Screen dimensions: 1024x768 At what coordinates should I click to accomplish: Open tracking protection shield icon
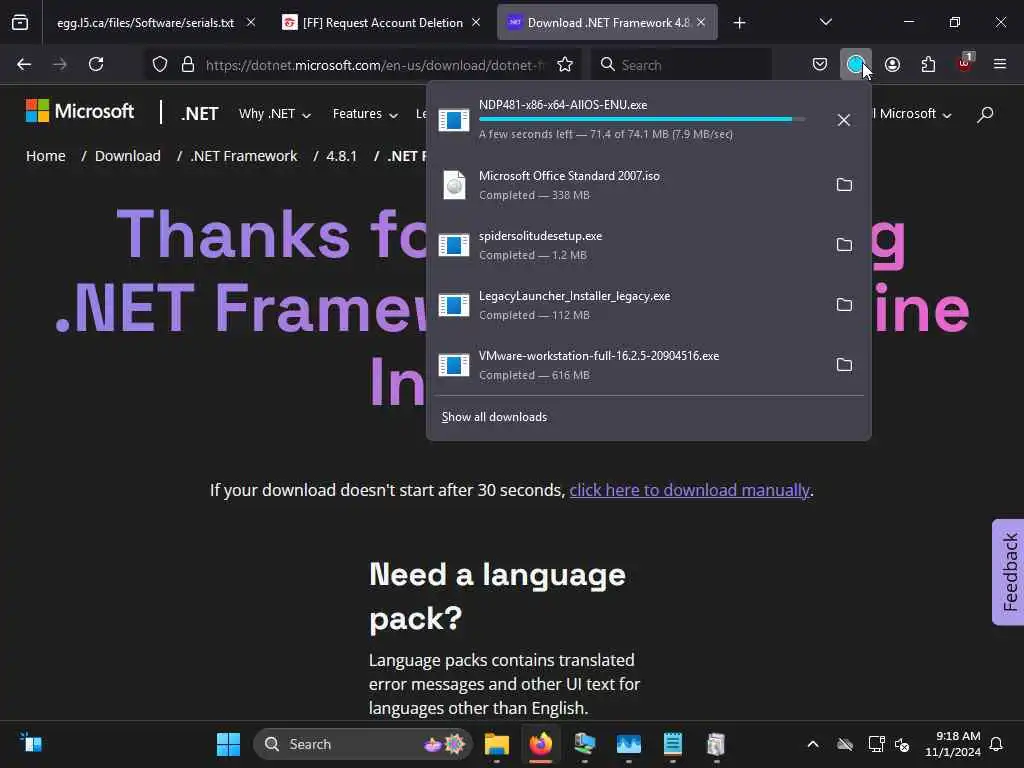tap(160, 65)
